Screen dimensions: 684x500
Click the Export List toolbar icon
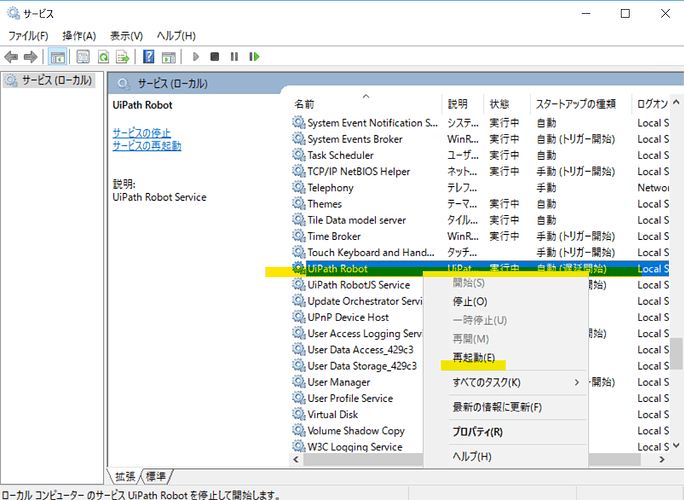(x=123, y=57)
